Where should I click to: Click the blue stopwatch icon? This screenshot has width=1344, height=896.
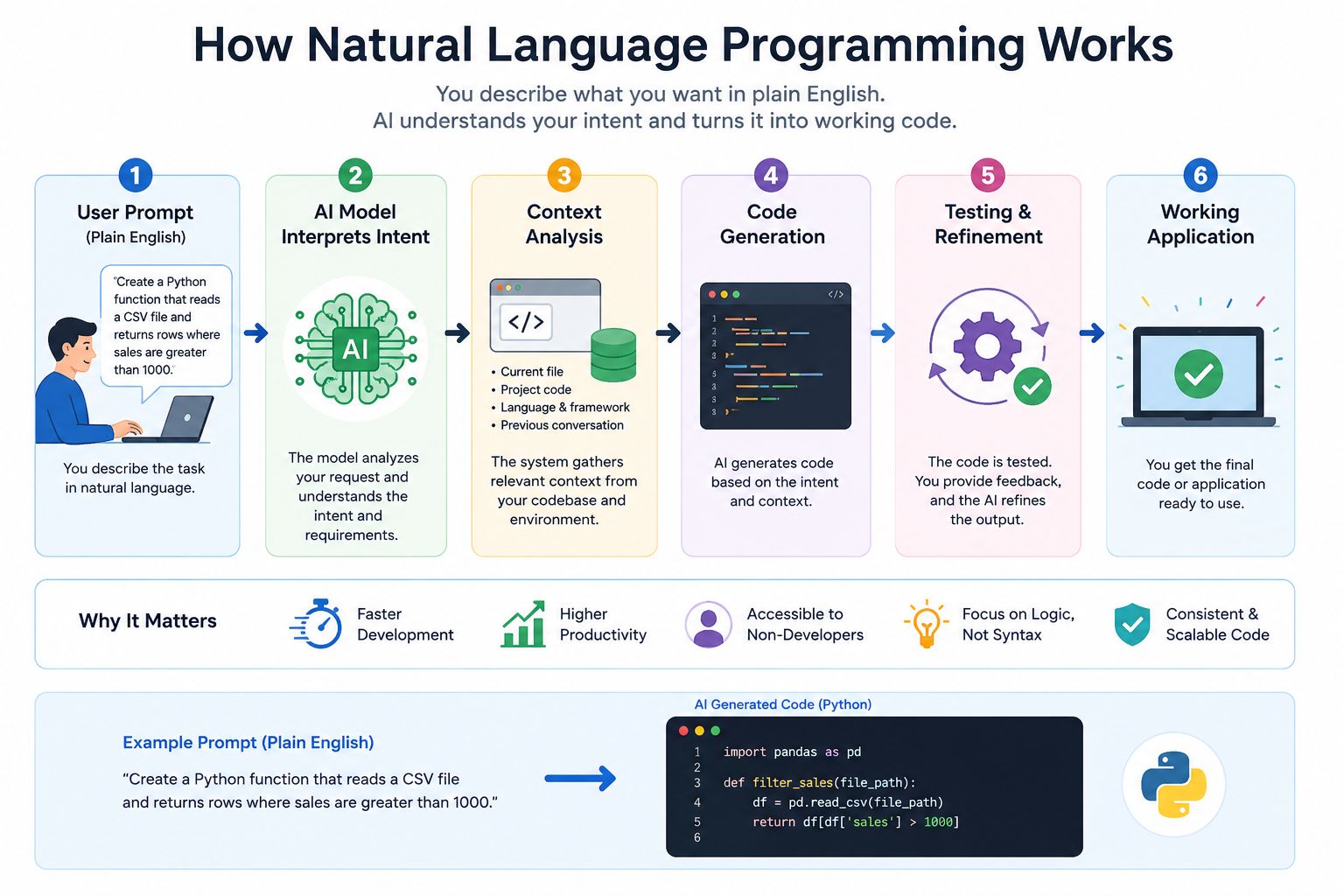tap(317, 624)
